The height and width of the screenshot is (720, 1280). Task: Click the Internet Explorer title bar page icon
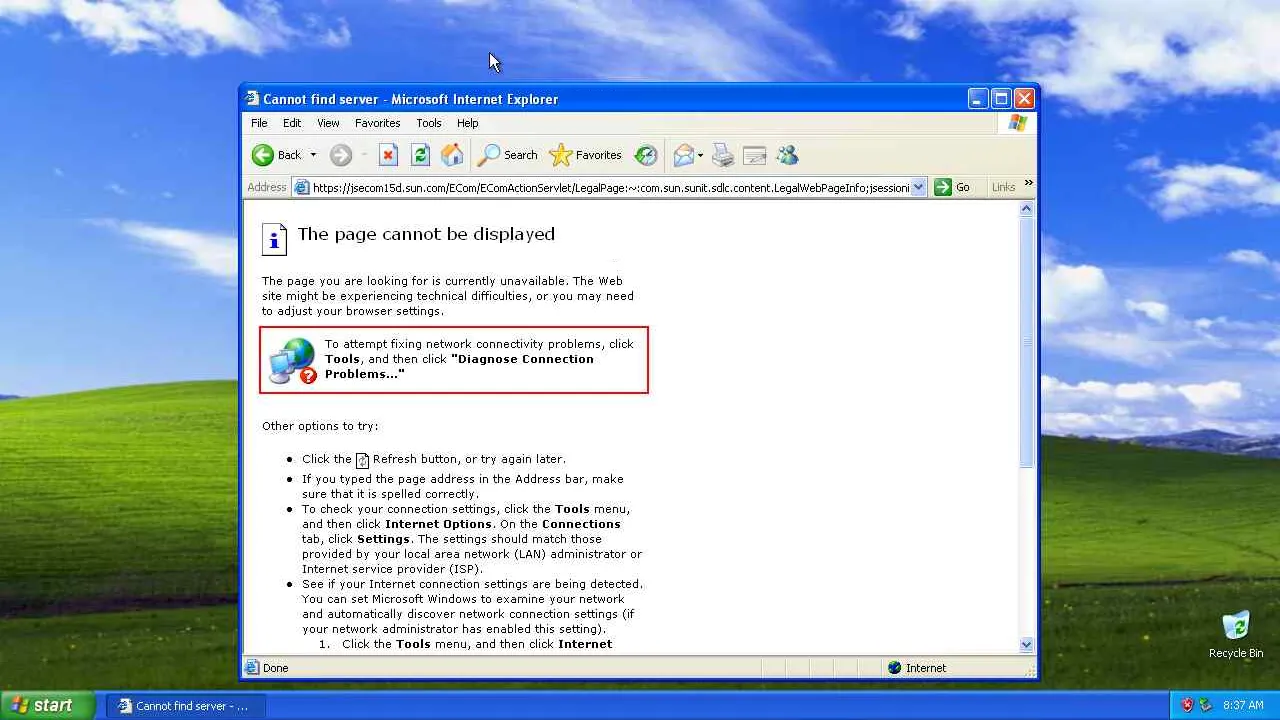(x=253, y=99)
